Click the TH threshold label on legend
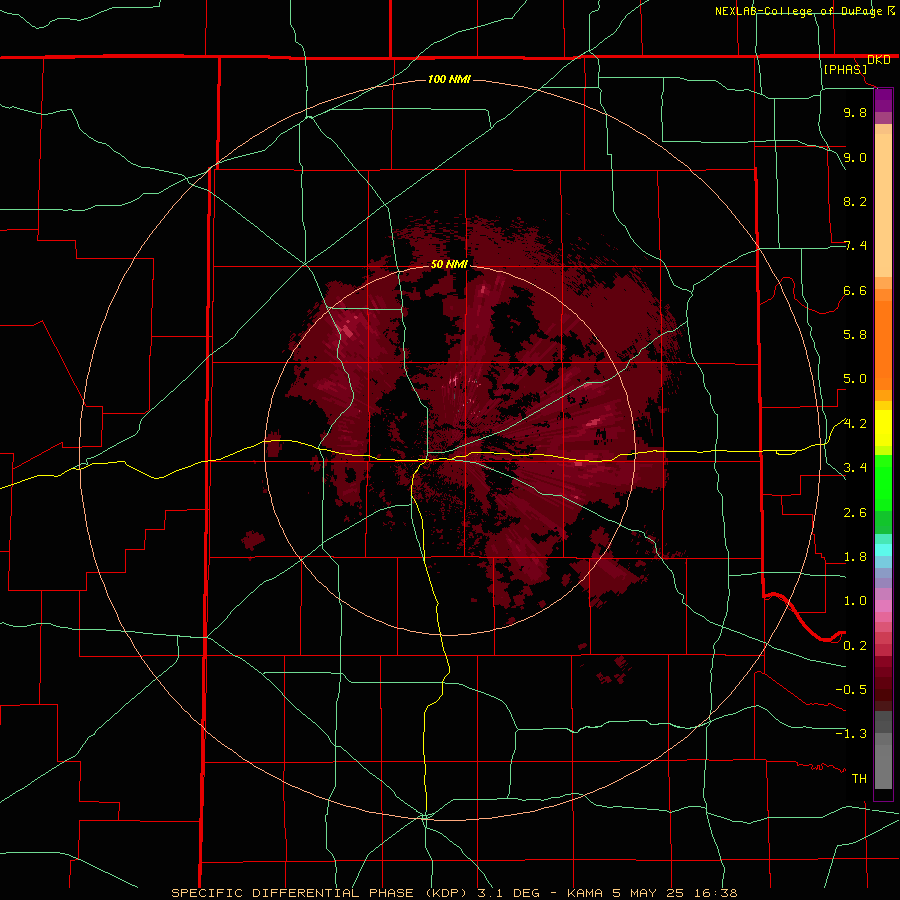Screen dimensions: 900x900 [x=859, y=779]
